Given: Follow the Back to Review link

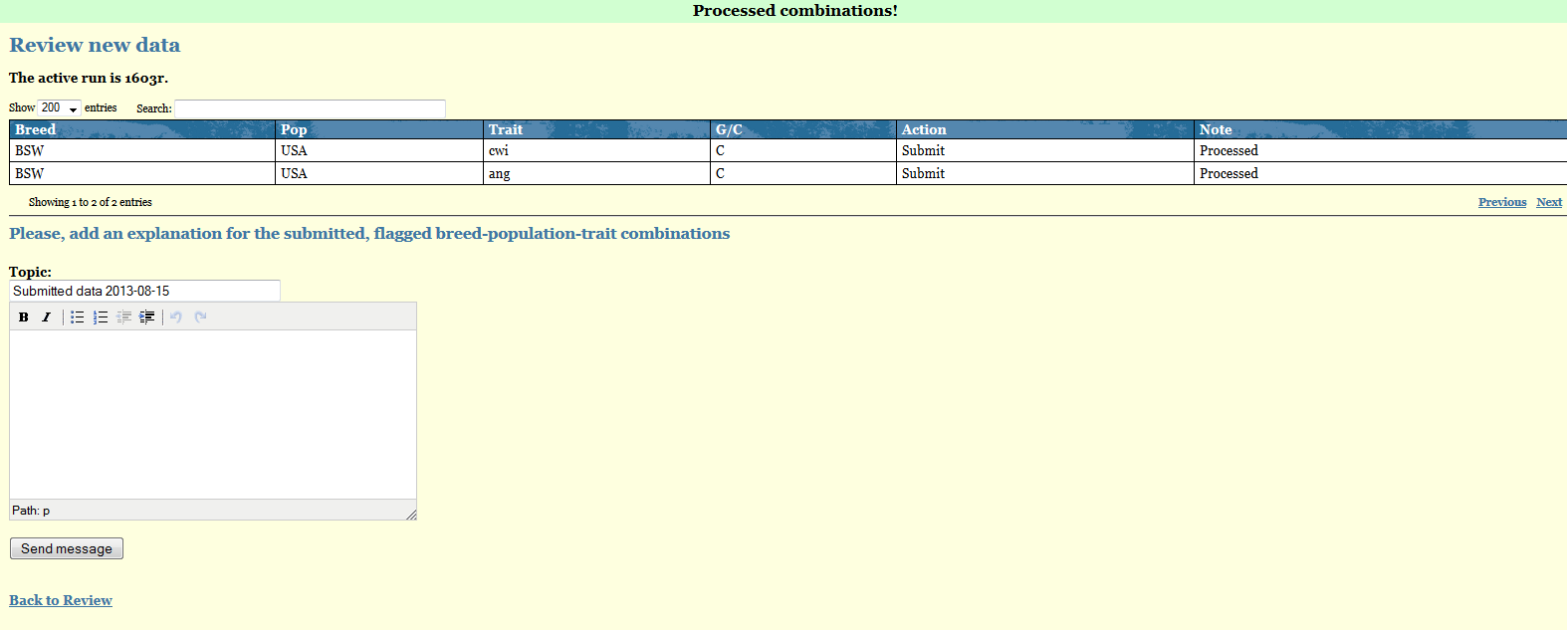Looking at the screenshot, I should tap(61, 600).
